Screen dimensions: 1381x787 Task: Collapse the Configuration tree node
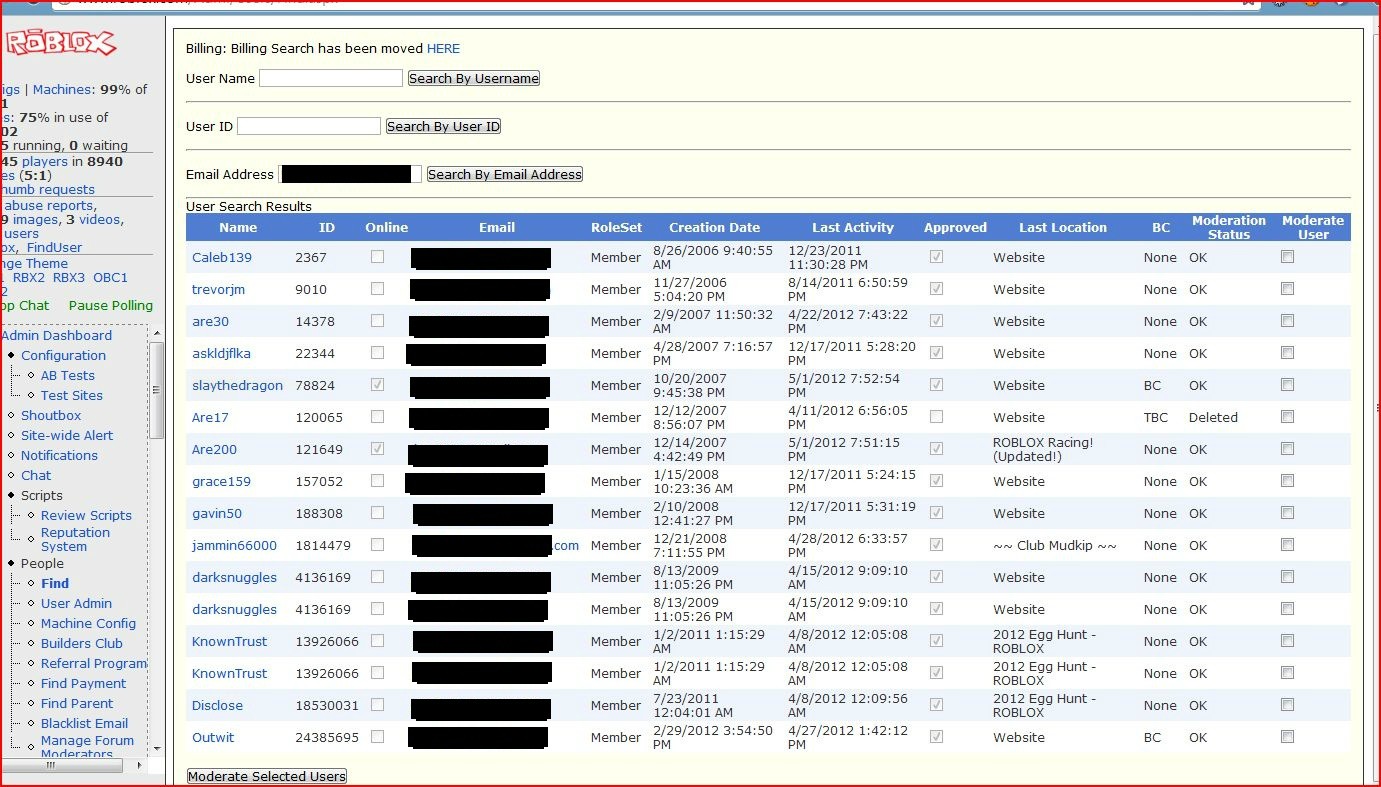(11, 356)
